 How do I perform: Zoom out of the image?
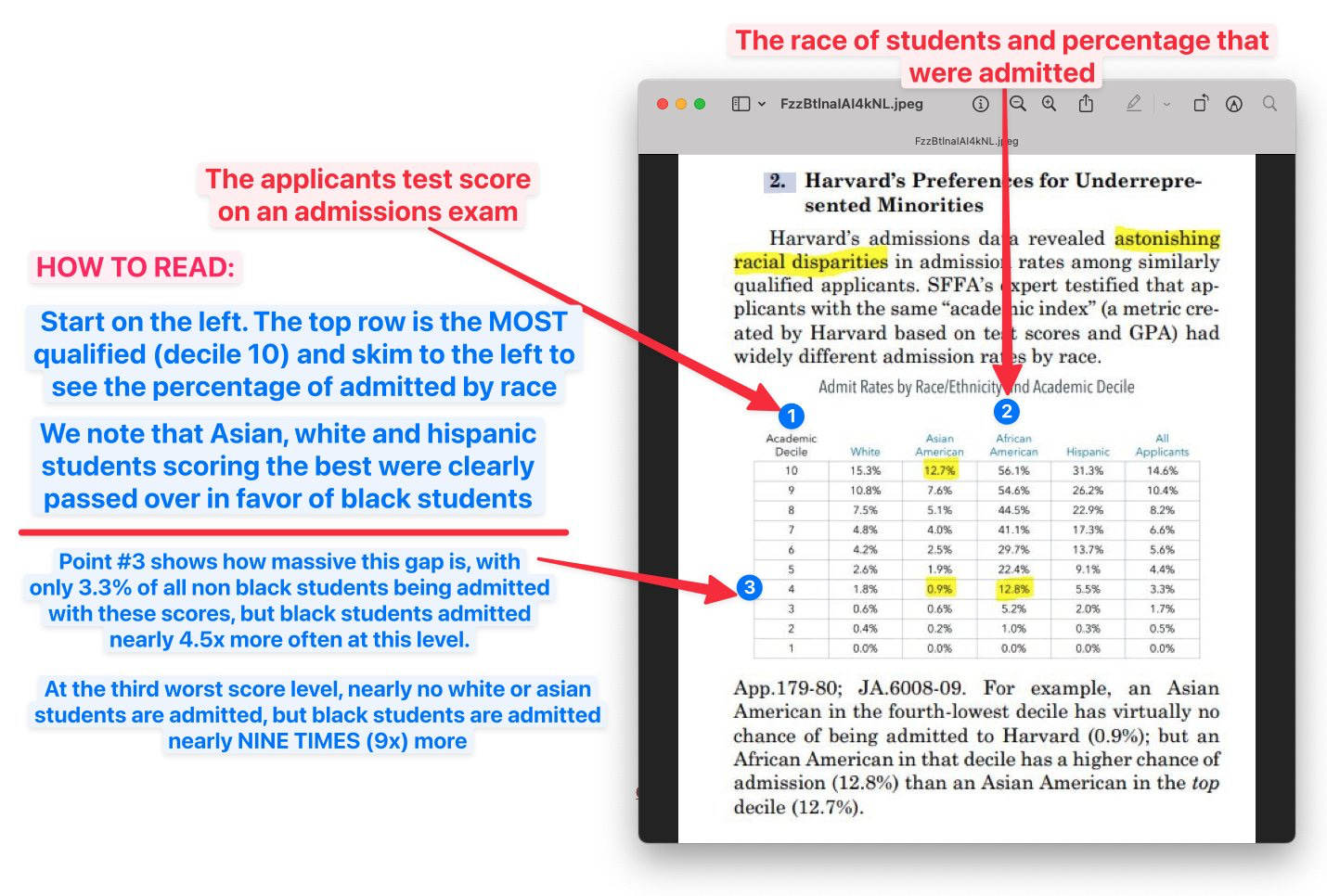[x=1018, y=104]
